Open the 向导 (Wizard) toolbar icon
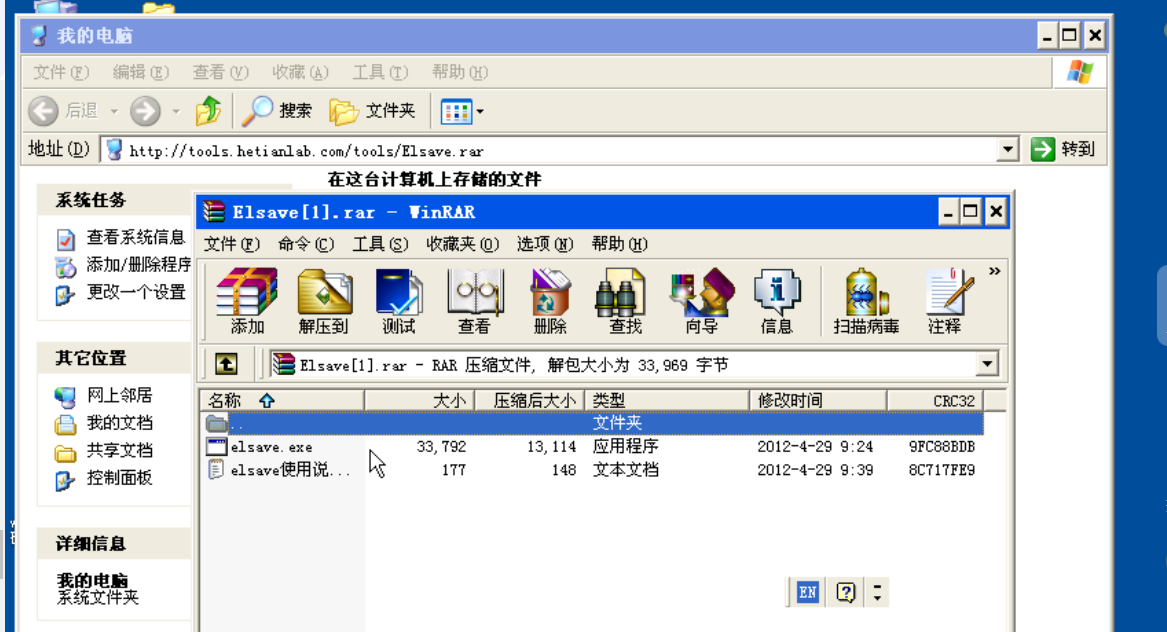This screenshot has height=632, width=1167. pyautogui.click(x=701, y=301)
